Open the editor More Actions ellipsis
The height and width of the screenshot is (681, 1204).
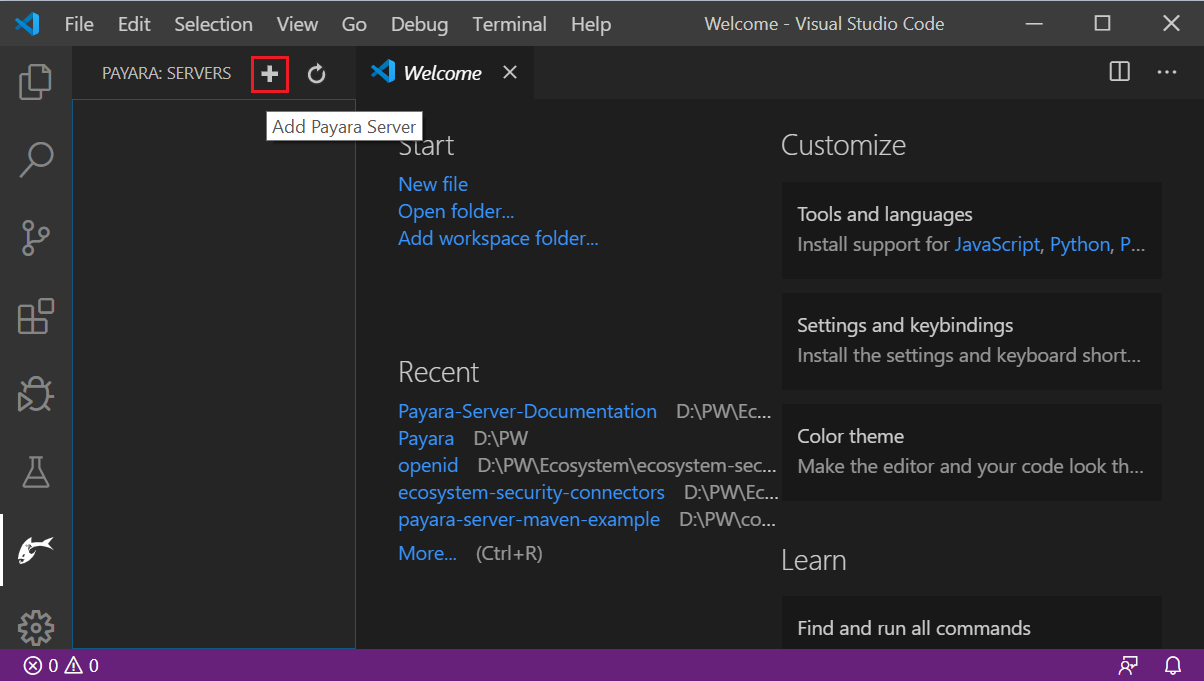pos(1167,72)
